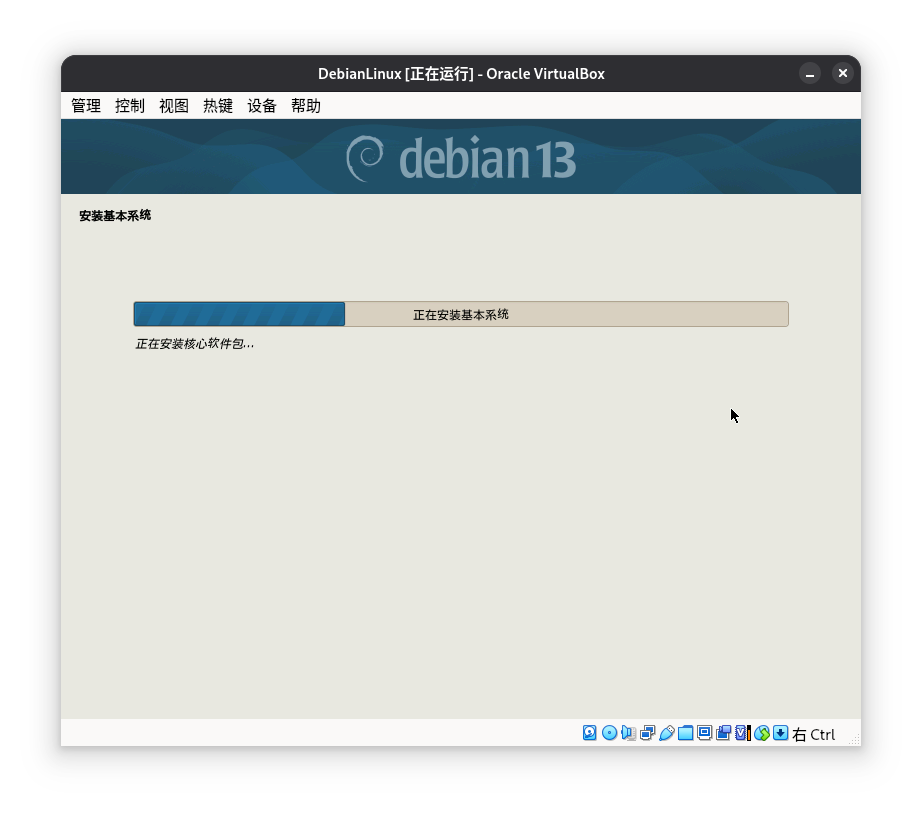Screen dimensions: 922x813
Task: Click the CPU virtualization status icon
Action: click(743, 732)
